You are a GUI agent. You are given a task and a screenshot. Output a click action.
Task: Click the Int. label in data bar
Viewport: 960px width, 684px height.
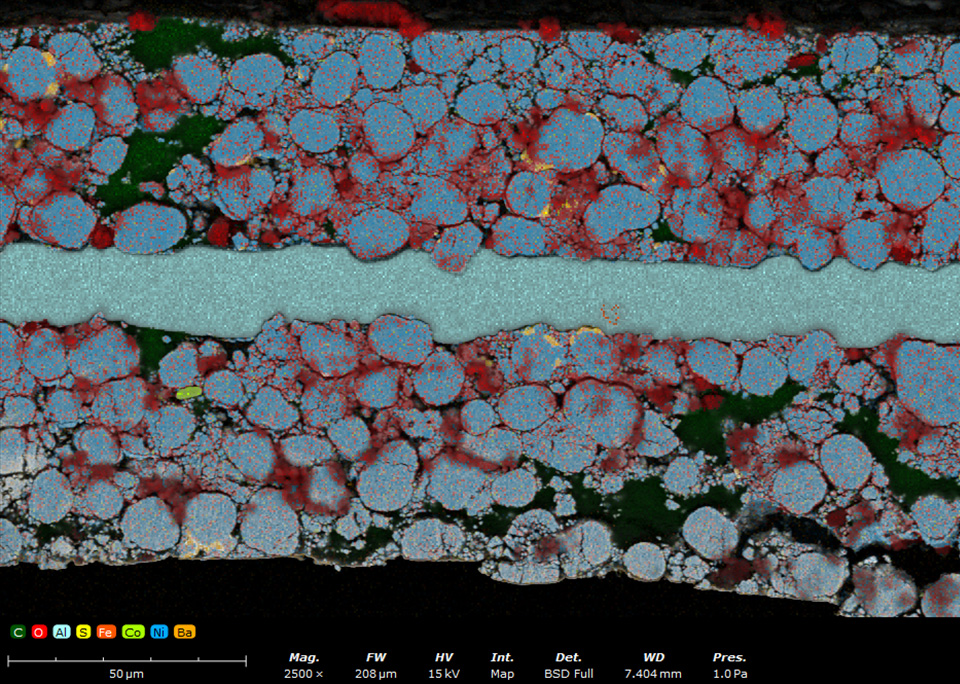[502, 657]
